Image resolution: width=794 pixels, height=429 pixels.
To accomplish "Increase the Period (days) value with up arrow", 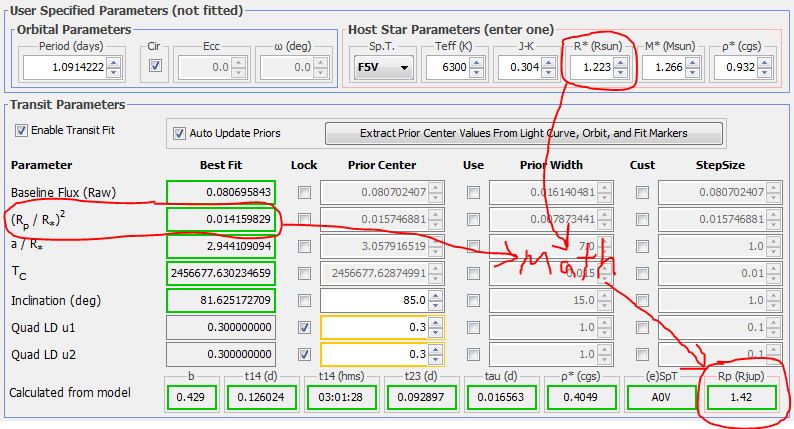I will (113, 62).
